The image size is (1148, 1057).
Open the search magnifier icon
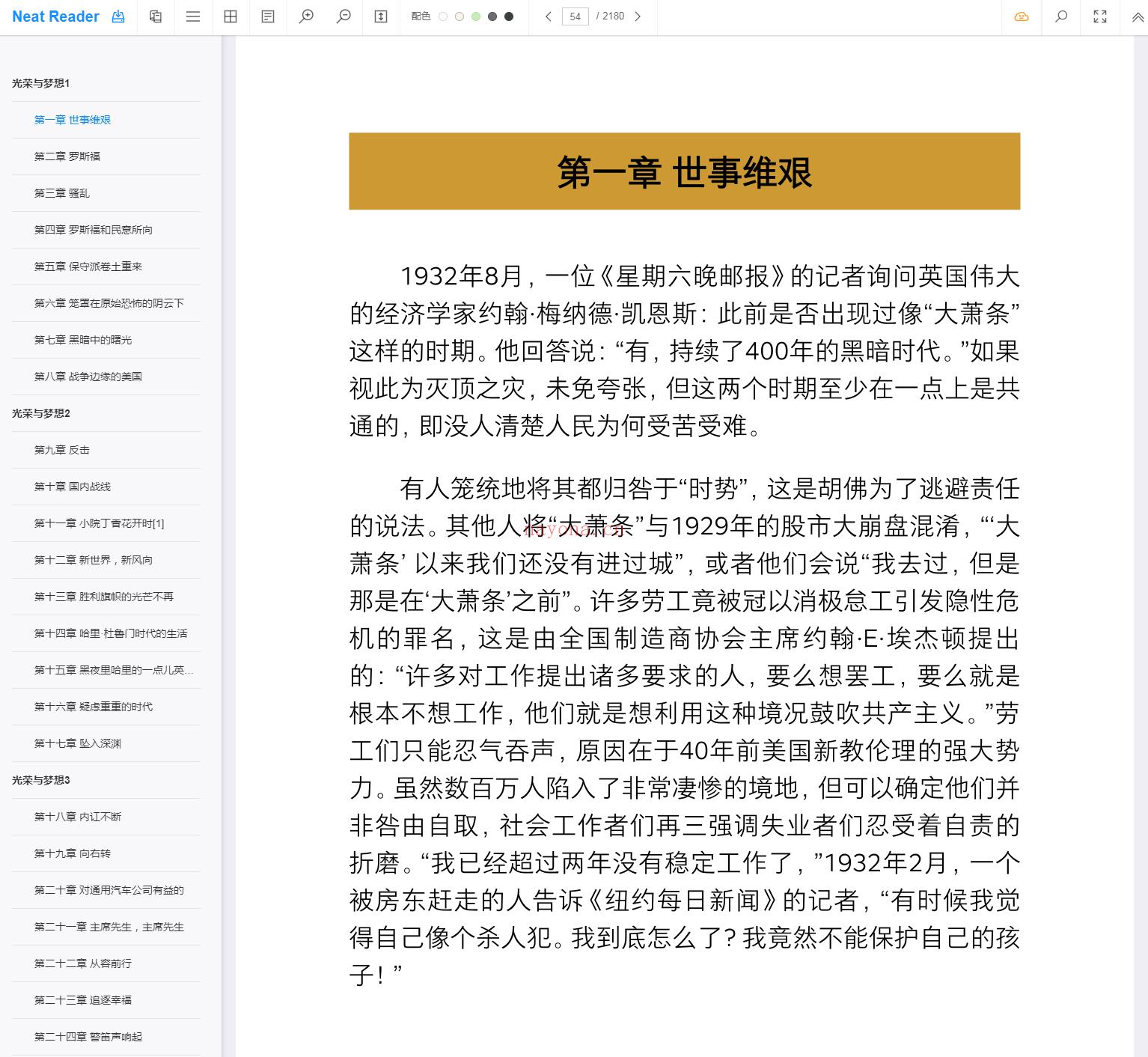click(x=1061, y=16)
